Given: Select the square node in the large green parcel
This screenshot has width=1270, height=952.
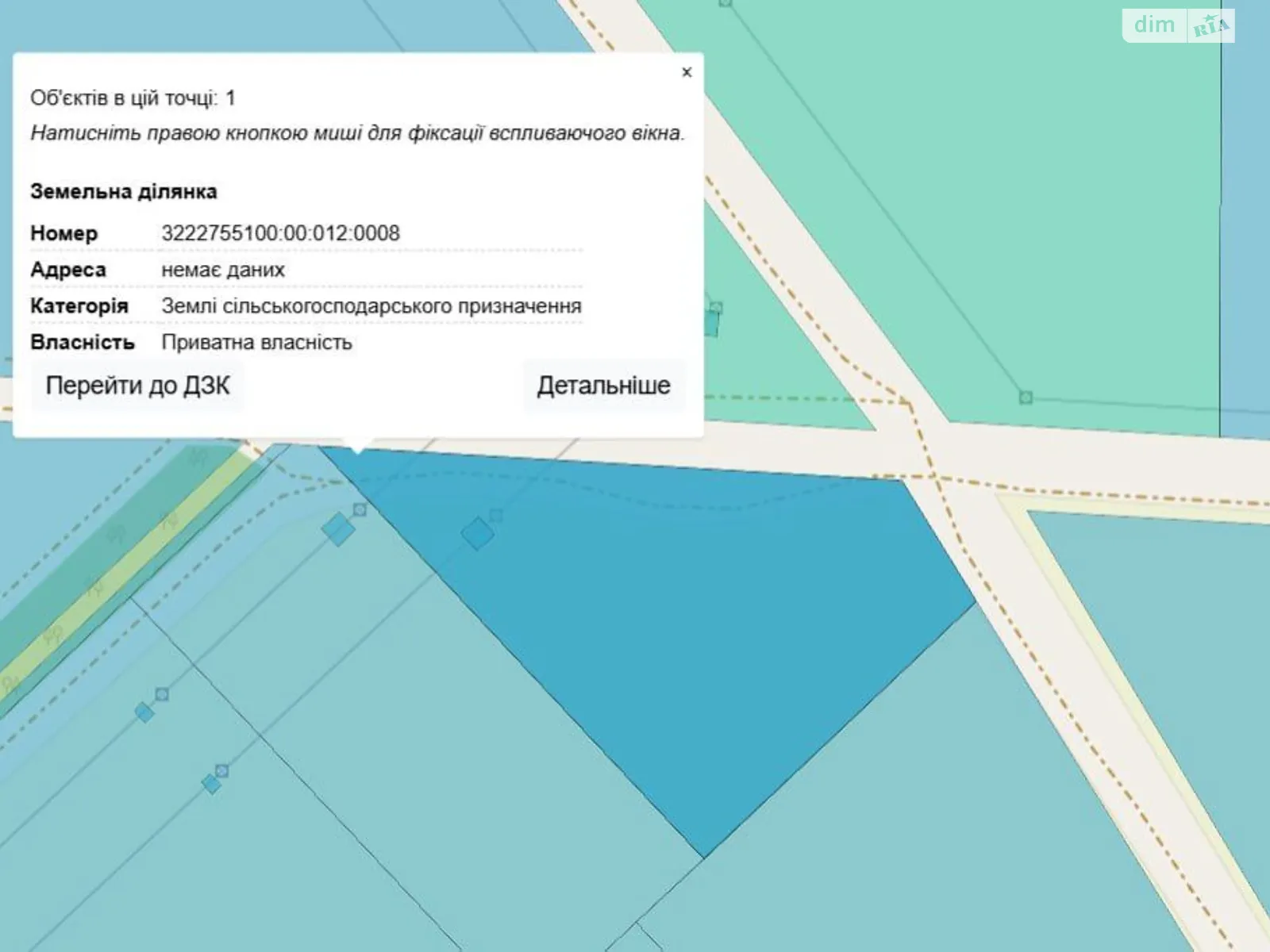Looking at the screenshot, I should (1025, 397).
